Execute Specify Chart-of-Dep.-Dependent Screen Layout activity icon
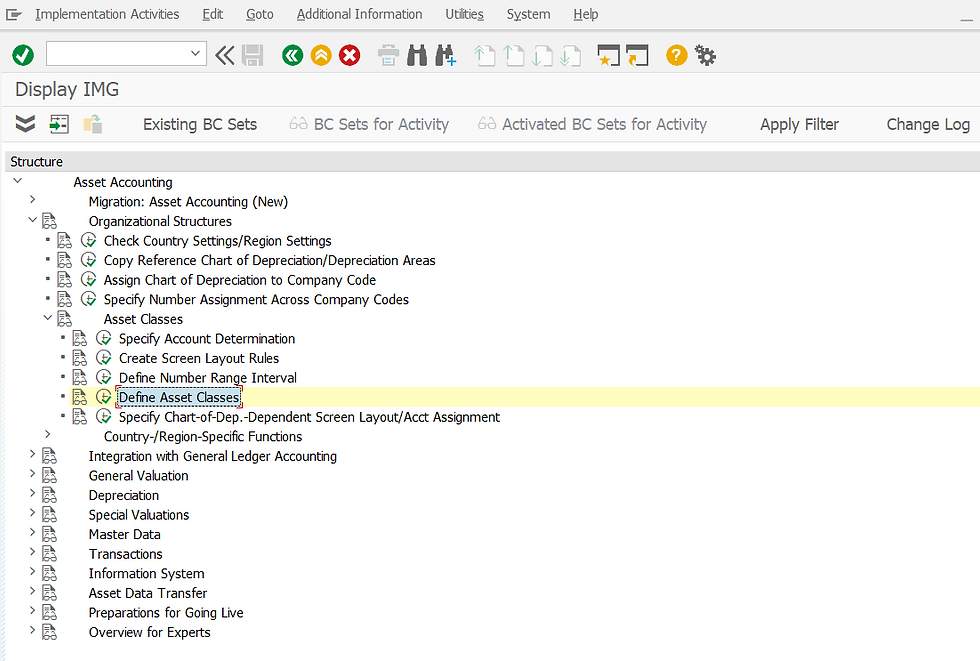Viewport: 980px width, 661px height. click(104, 417)
